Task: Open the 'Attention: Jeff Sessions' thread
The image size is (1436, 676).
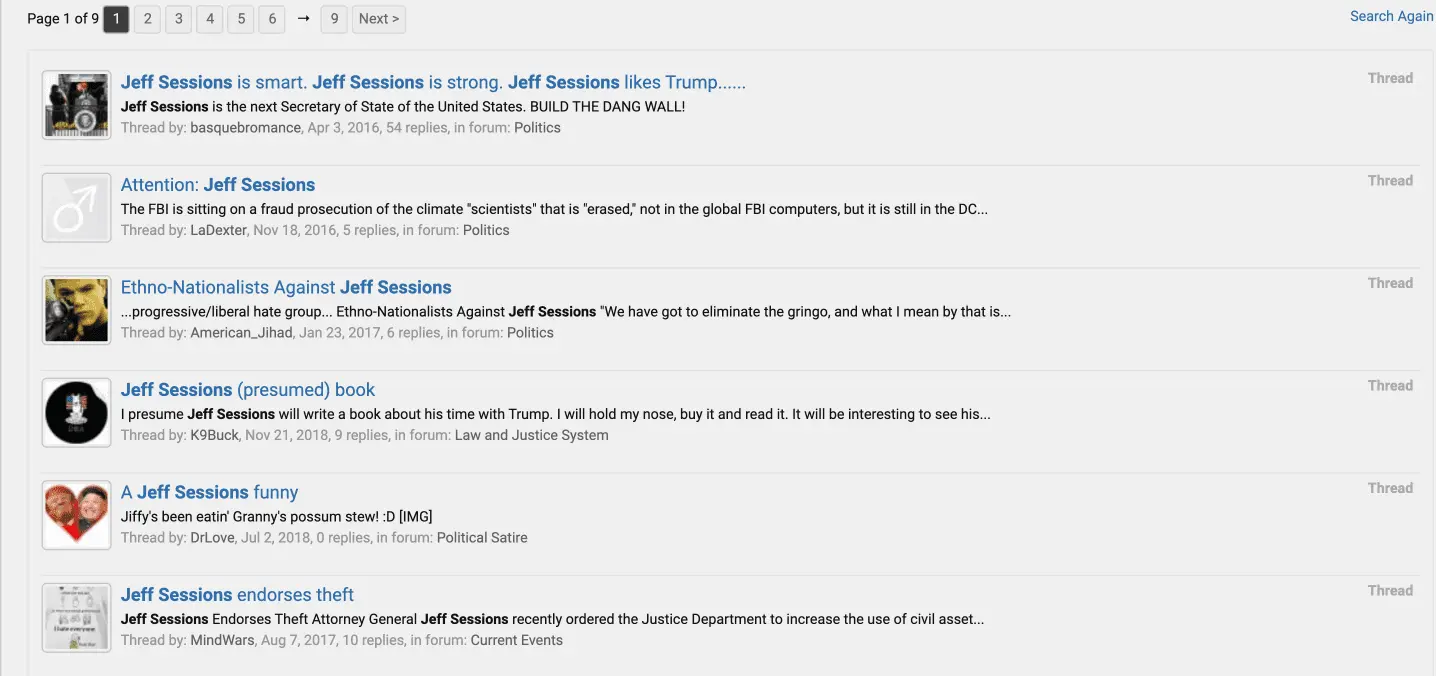Action: (217, 185)
